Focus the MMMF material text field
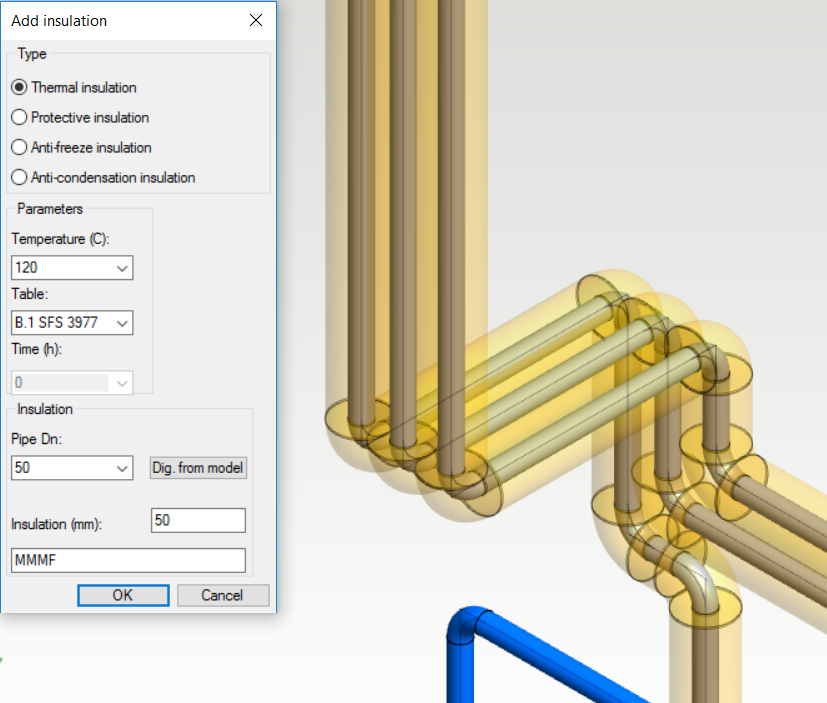This screenshot has height=703, width=827. [128, 561]
